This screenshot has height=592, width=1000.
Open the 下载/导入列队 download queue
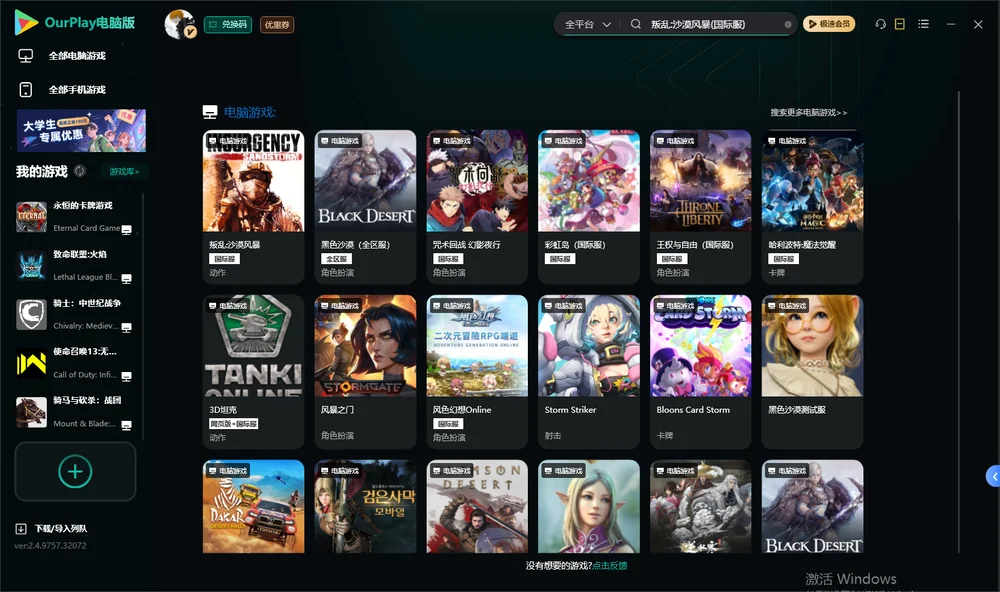[61, 528]
